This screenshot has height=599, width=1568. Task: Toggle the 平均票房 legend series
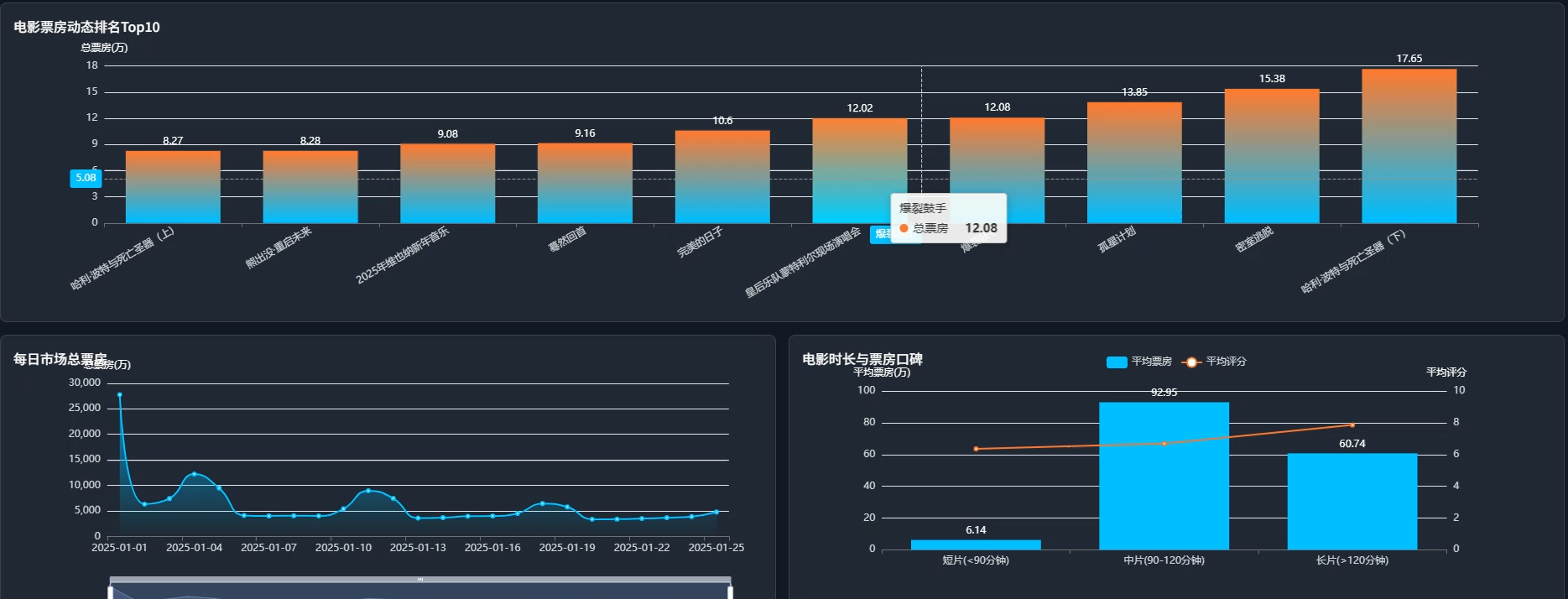coord(1117,362)
